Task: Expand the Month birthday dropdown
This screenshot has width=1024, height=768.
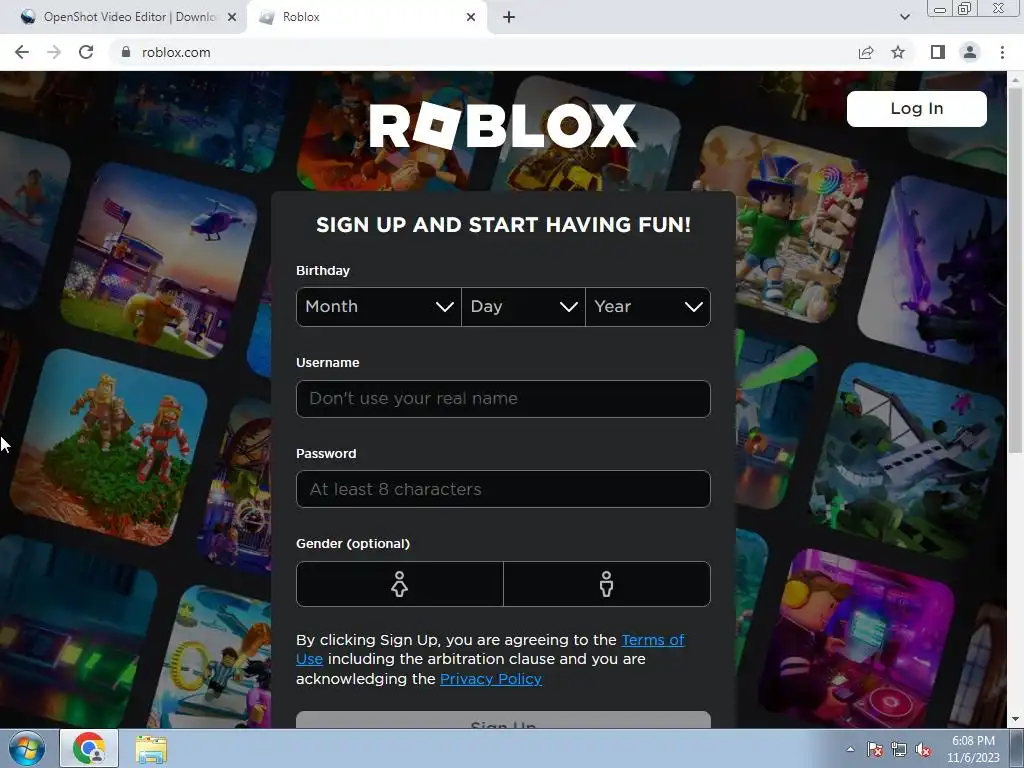Action: (x=379, y=306)
